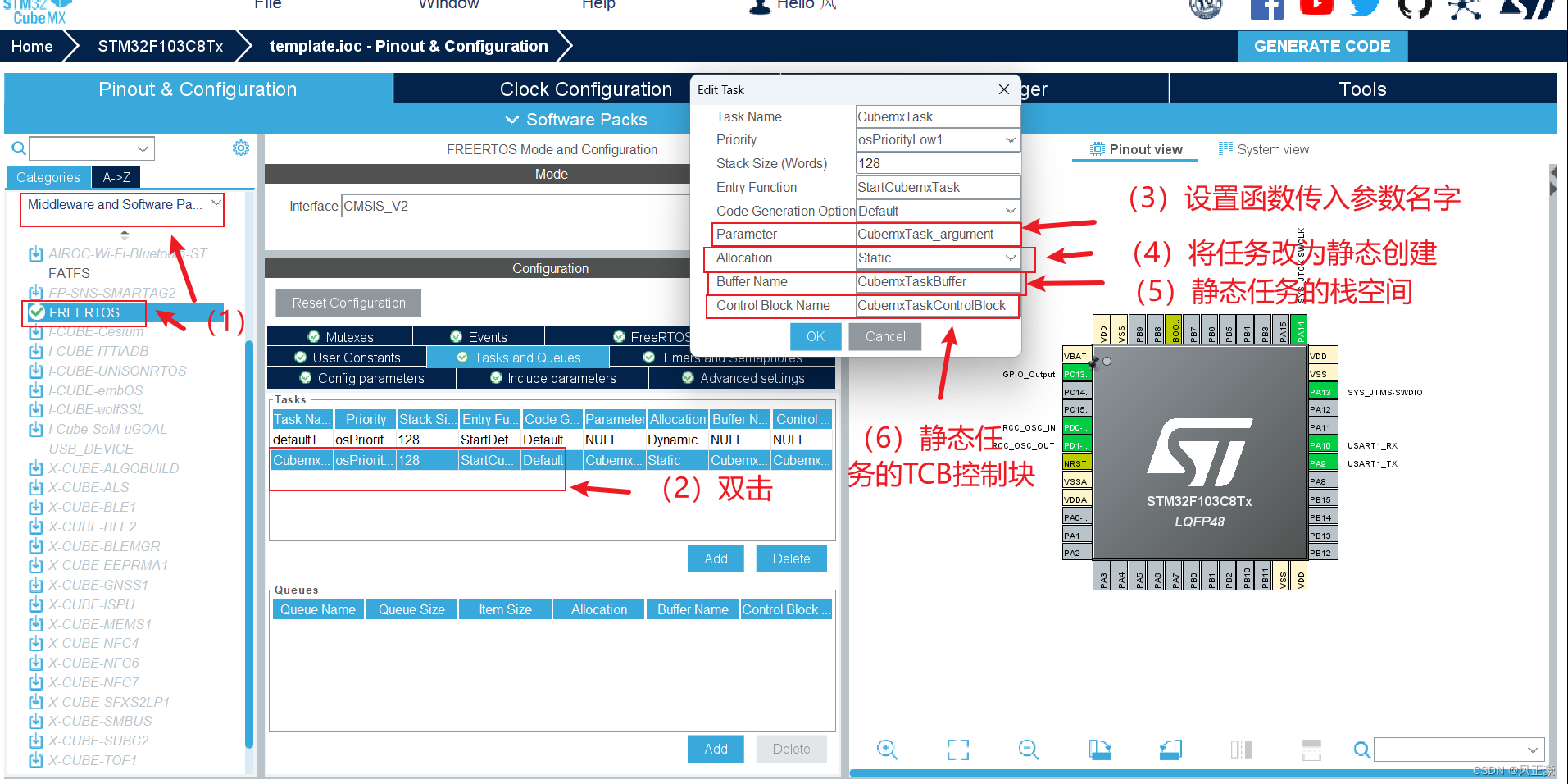
Task: Click the Home breadcrumb
Action: (32, 46)
